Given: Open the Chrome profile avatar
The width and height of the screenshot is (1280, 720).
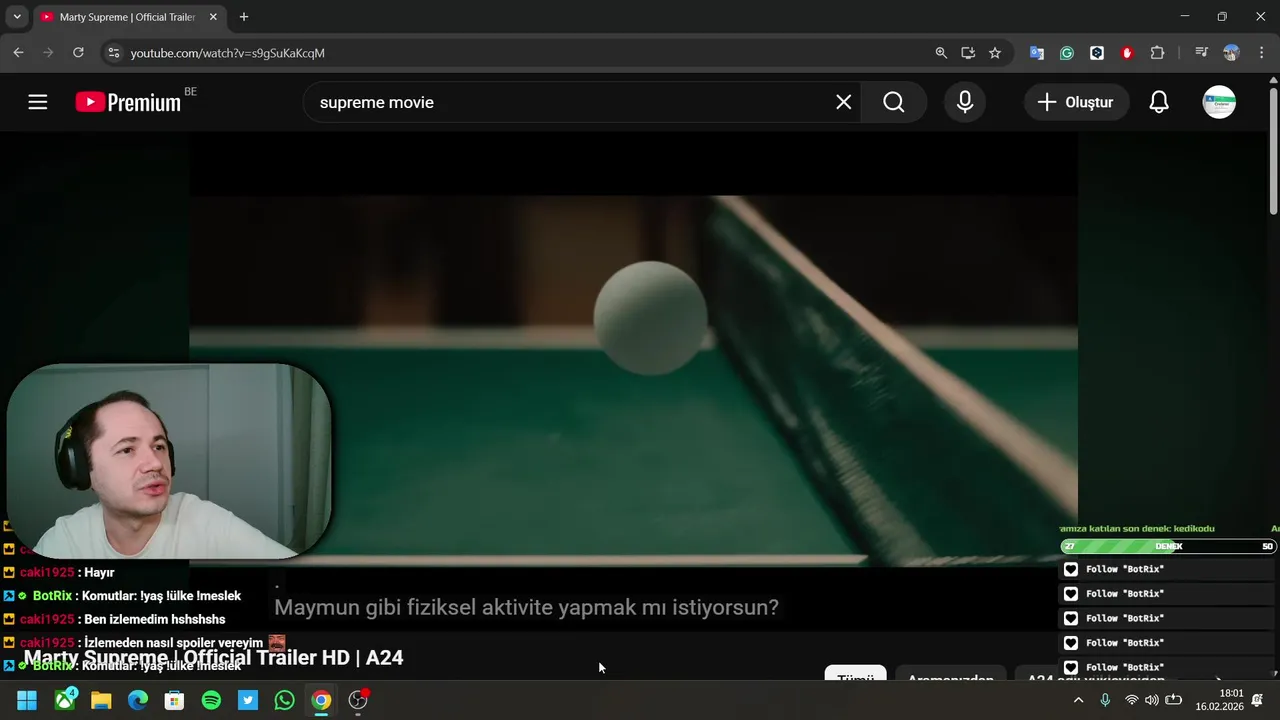Looking at the screenshot, I should [1231, 53].
